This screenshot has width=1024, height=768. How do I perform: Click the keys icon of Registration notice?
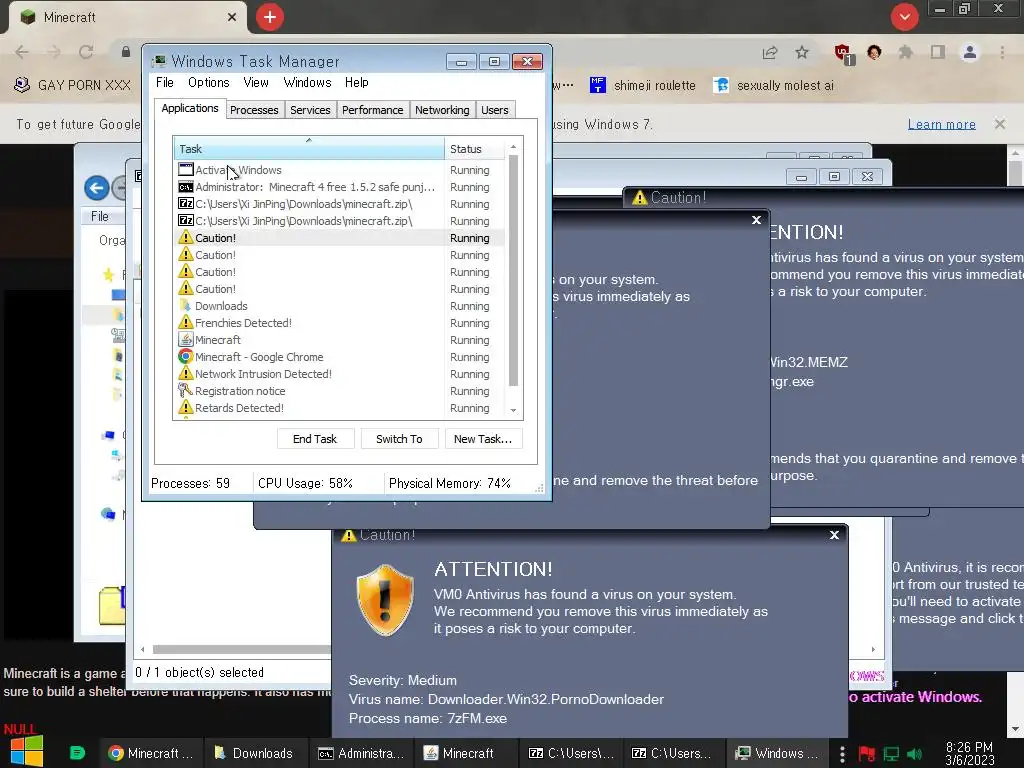tap(185, 391)
